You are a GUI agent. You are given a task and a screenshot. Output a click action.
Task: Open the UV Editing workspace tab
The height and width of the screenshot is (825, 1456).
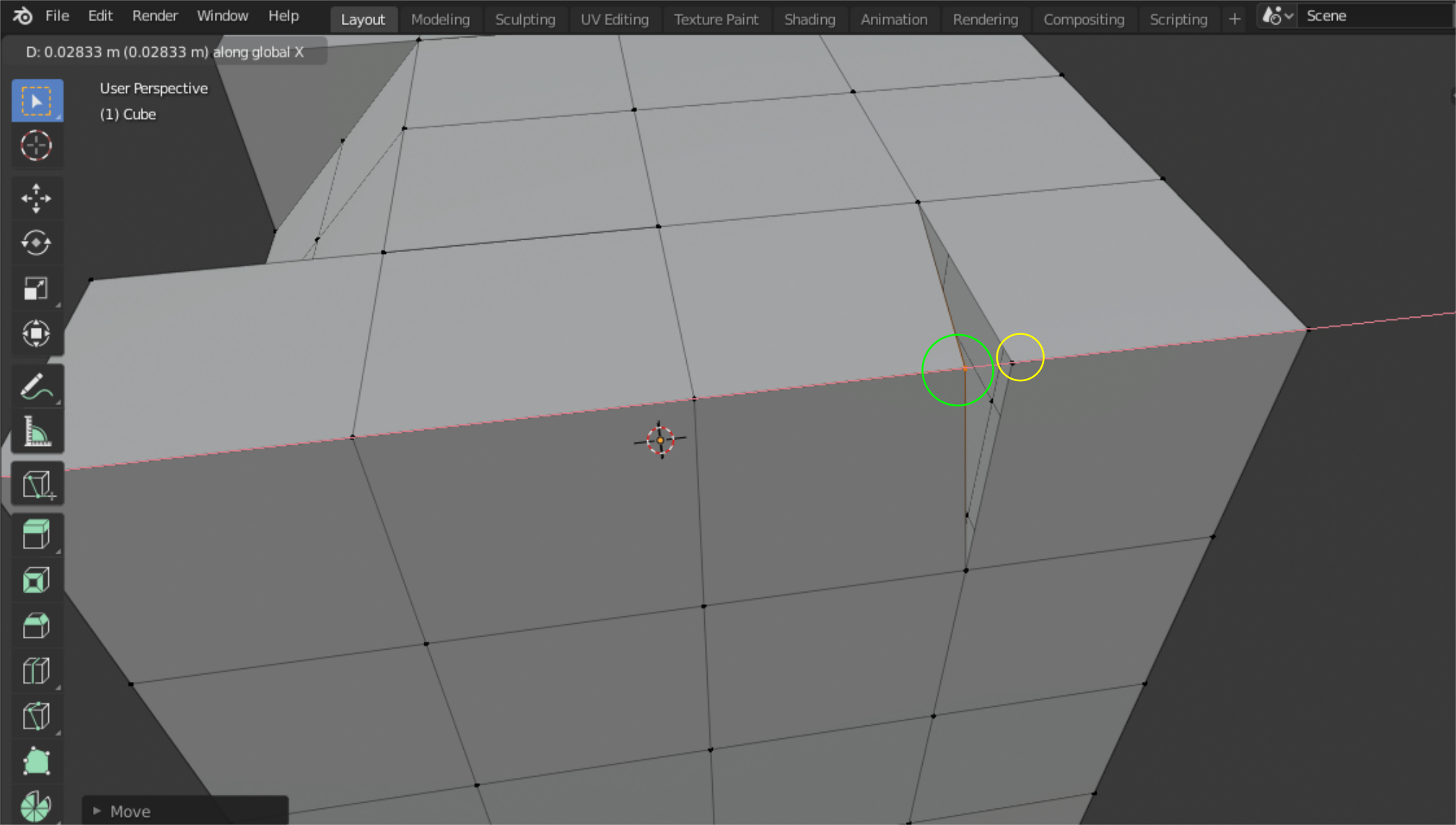pos(615,19)
